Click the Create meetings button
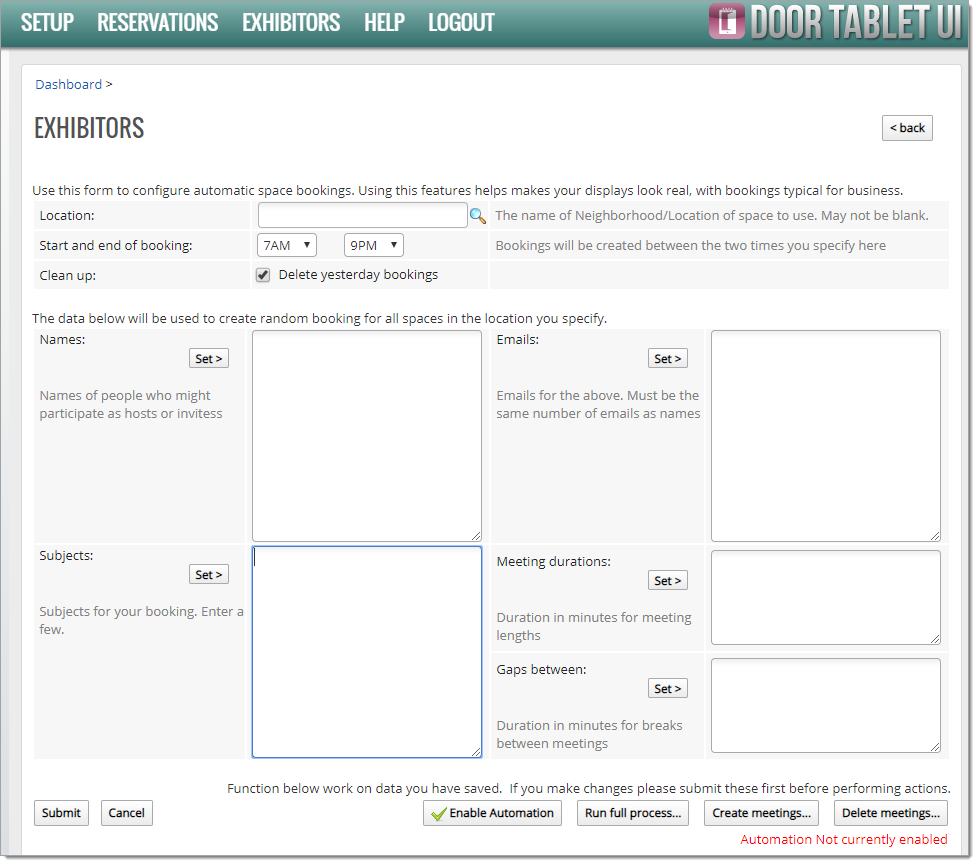The height and width of the screenshot is (864, 977). (x=761, y=813)
